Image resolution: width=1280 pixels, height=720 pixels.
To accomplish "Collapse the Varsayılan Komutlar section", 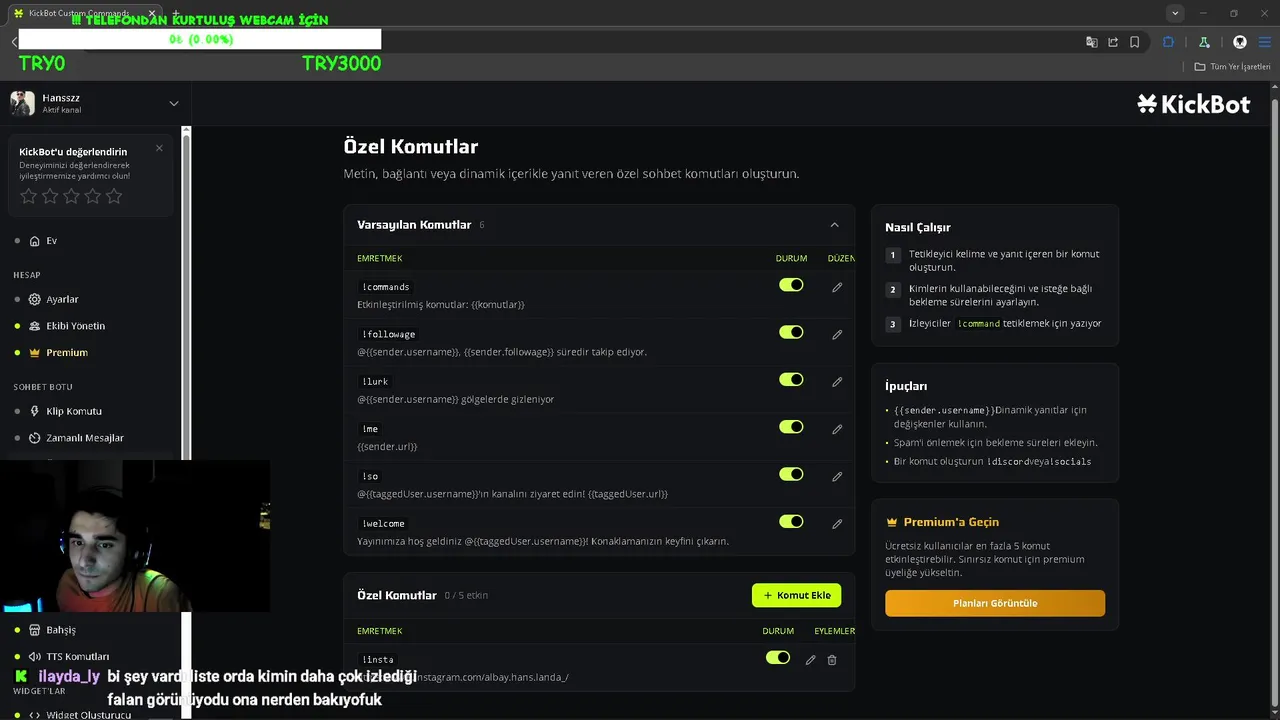I will [x=834, y=225].
